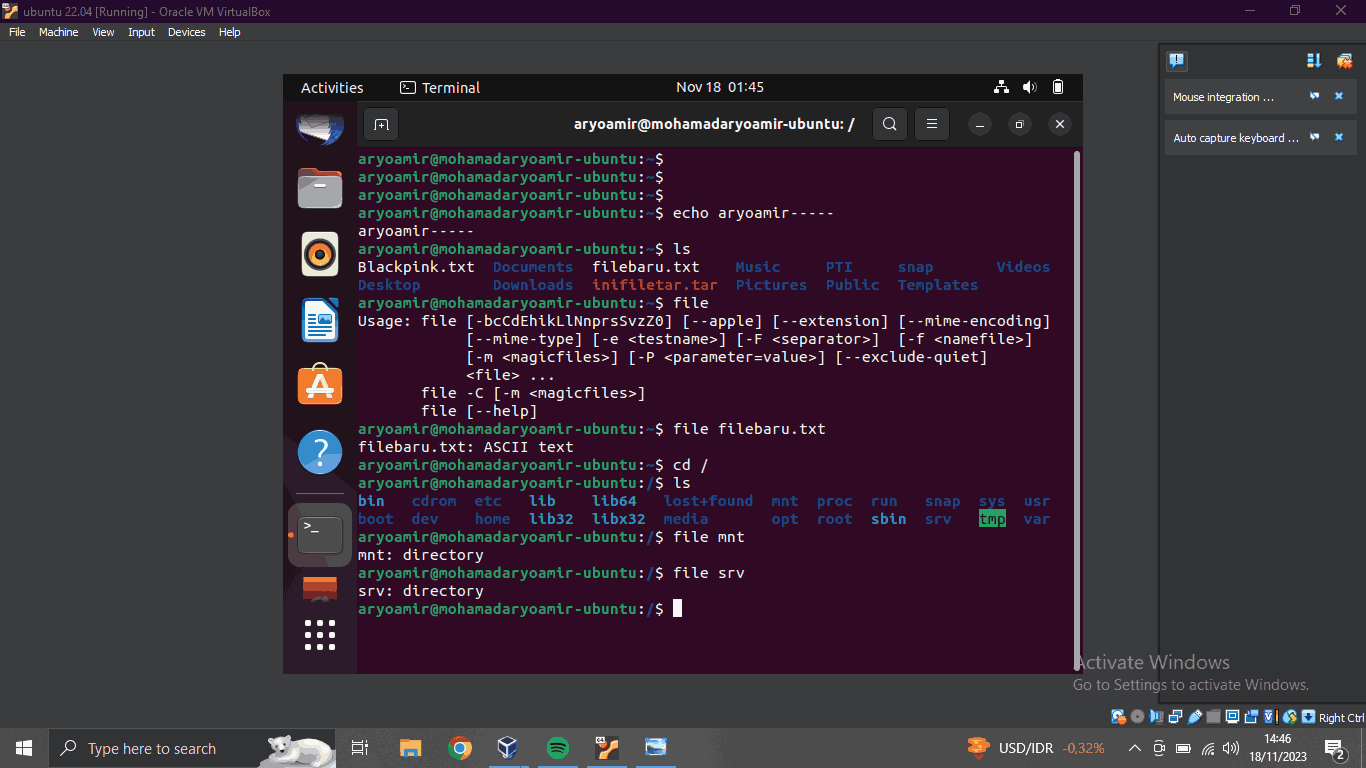Open Google Chrome from Windows taskbar
The width and height of the screenshot is (1366, 768).
[460, 748]
